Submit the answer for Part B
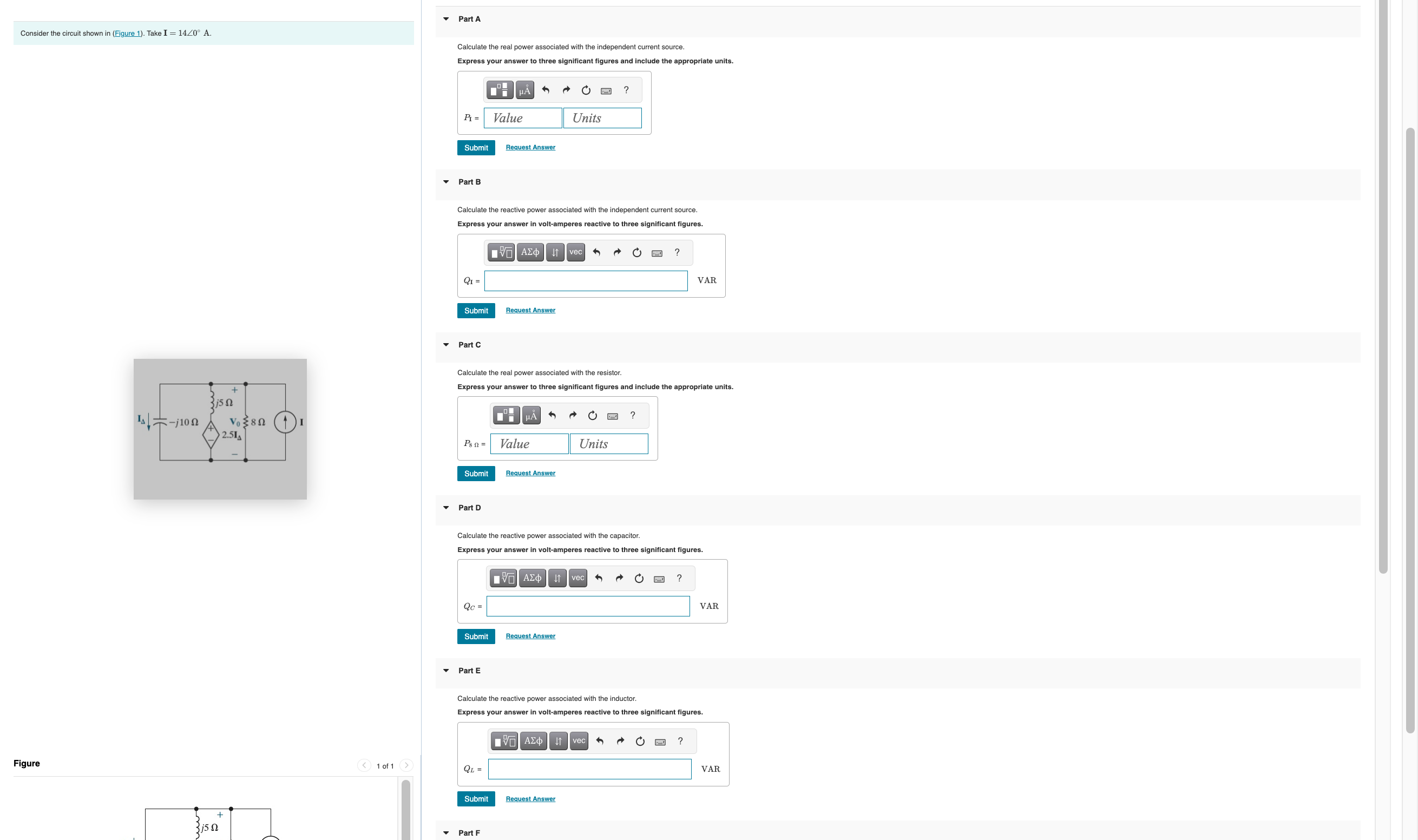Viewport: 1418px width, 840px height. click(476, 310)
